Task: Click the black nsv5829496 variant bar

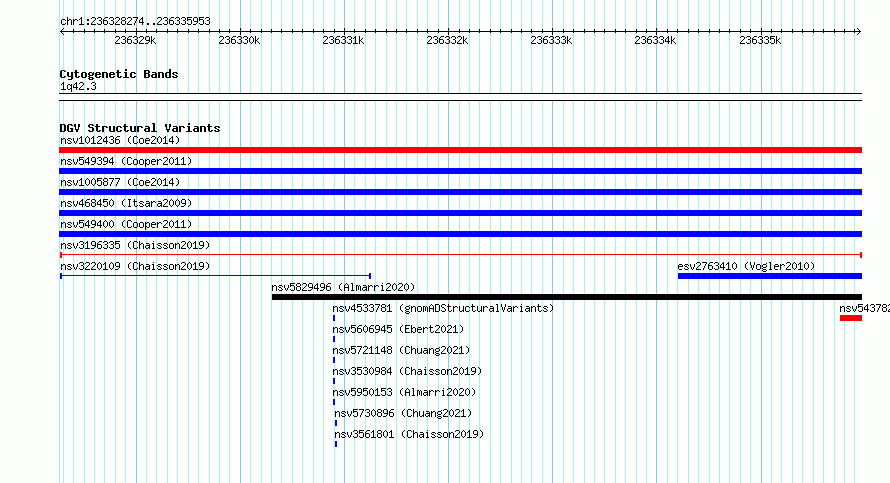Action: click(x=567, y=297)
